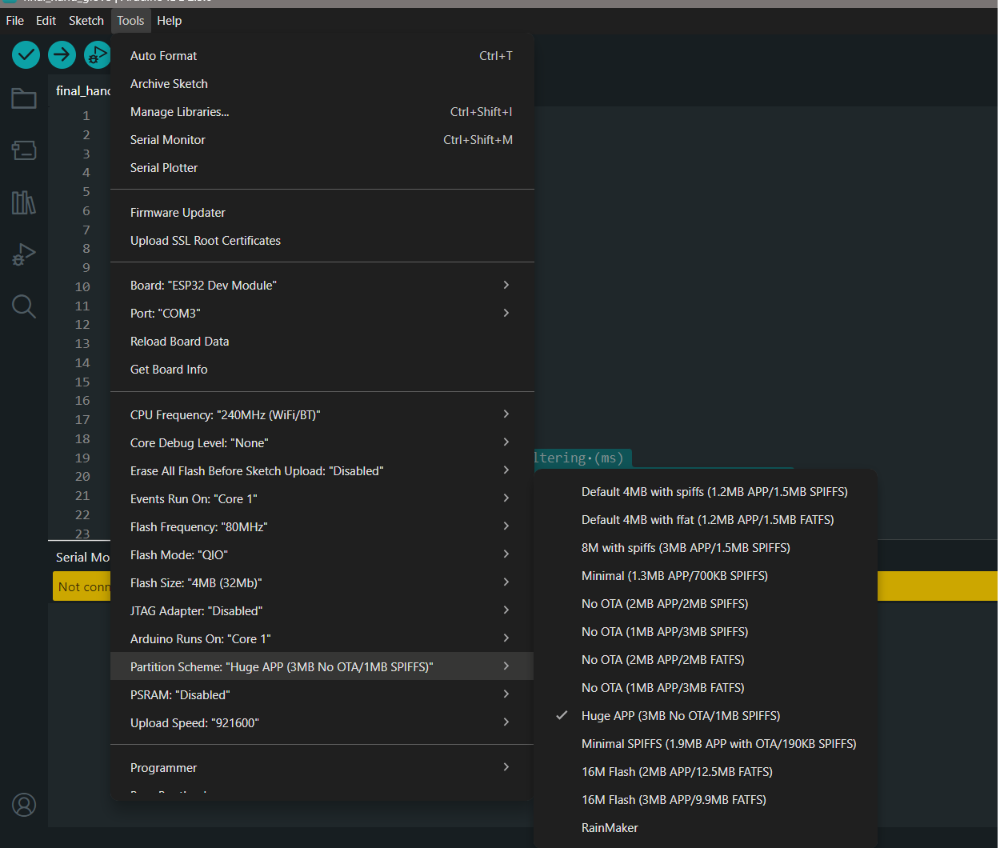998x849 pixels.
Task: Open the Sketchbook folder sidebar icon
Action: [24, 99]
